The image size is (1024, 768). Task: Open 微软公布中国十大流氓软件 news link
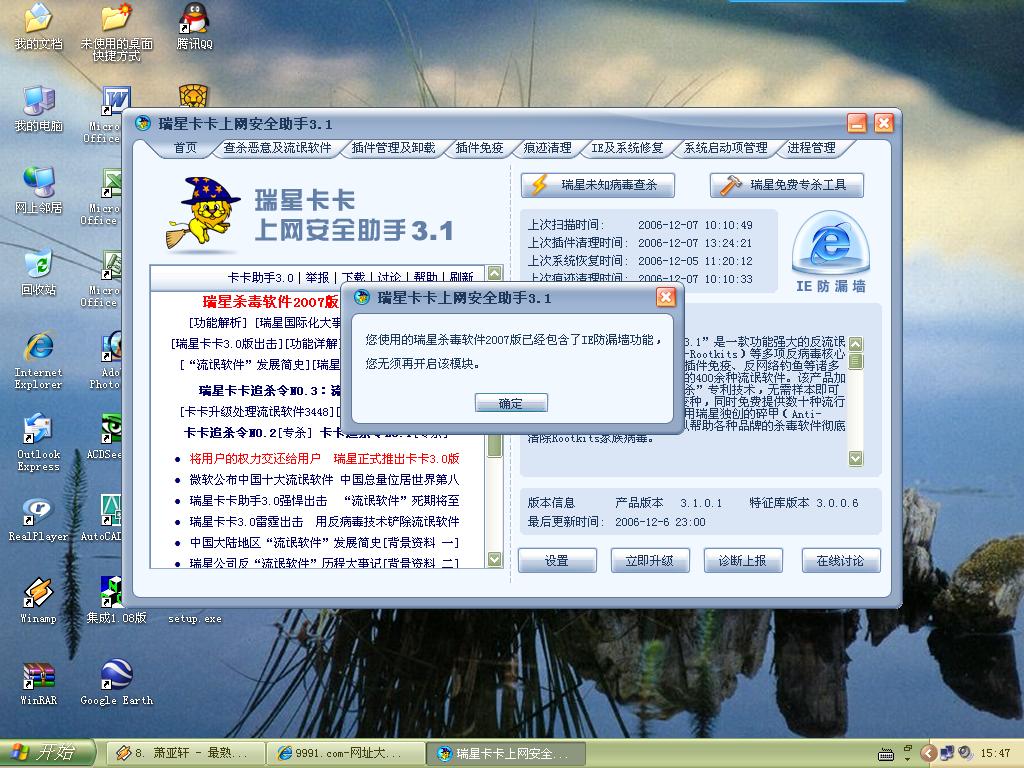[x=261, y=479]
